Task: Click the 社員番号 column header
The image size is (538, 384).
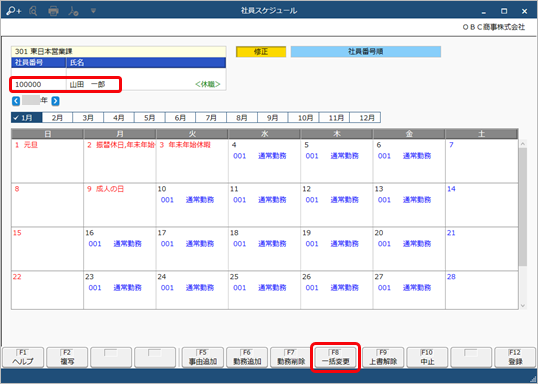Action: click(39, 62)
